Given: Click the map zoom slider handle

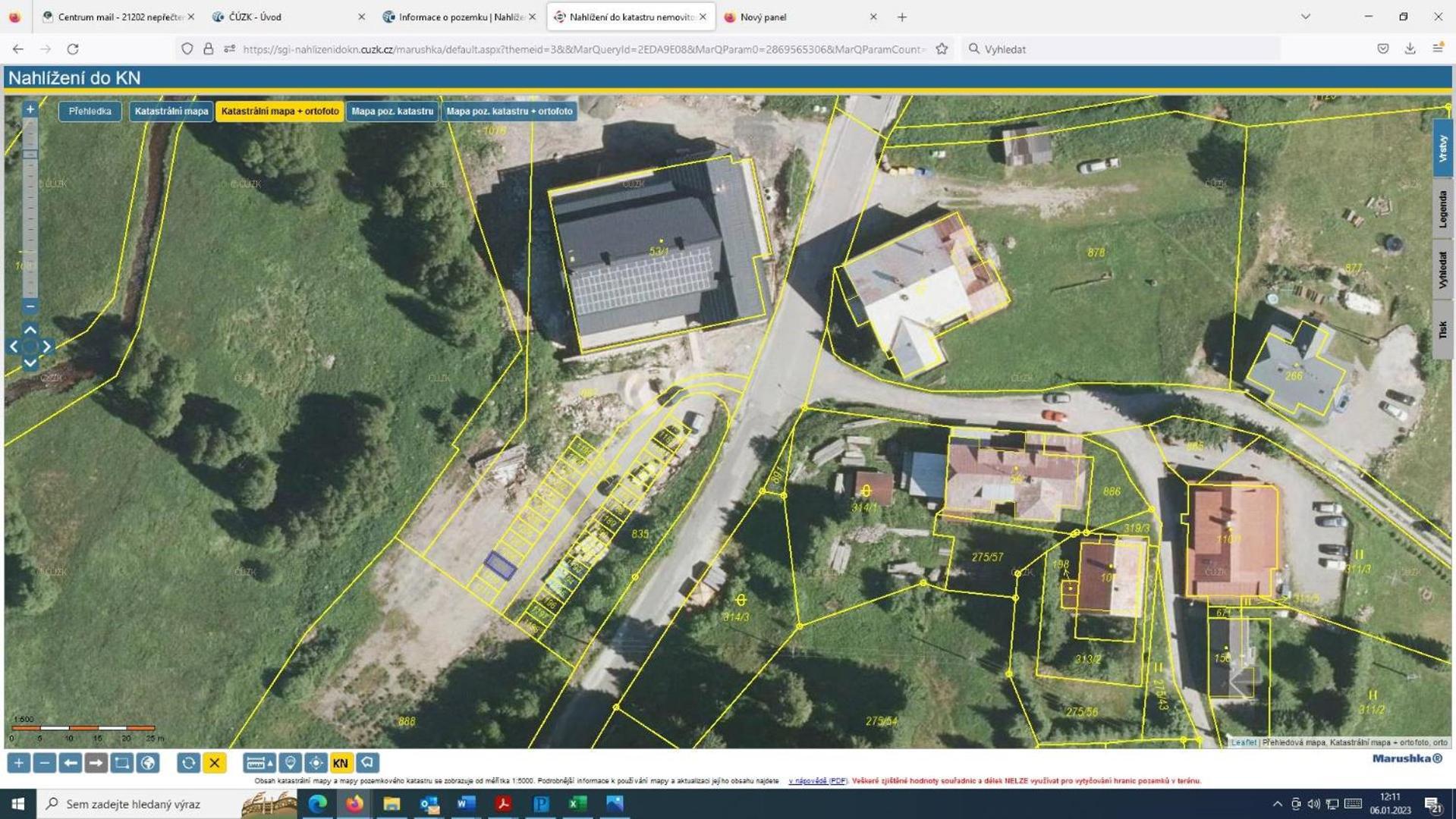Looking at the screenshot, I should pos(30,154).
